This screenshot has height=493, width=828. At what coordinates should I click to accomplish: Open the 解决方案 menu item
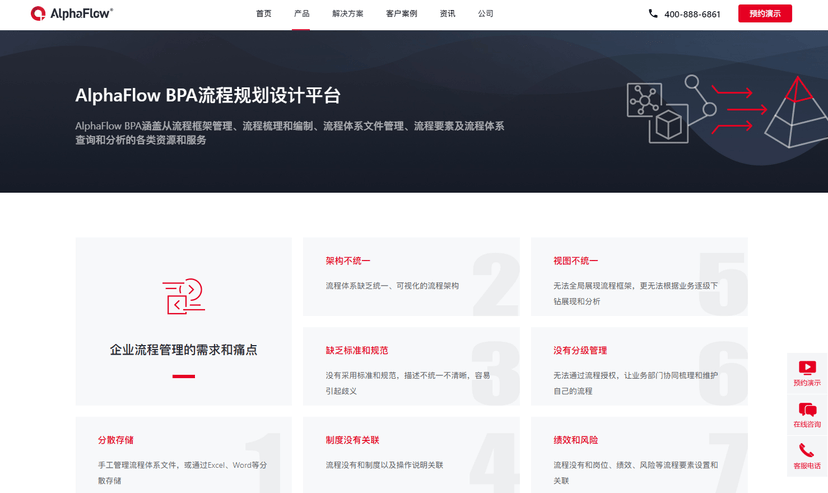tap(347, 14)
